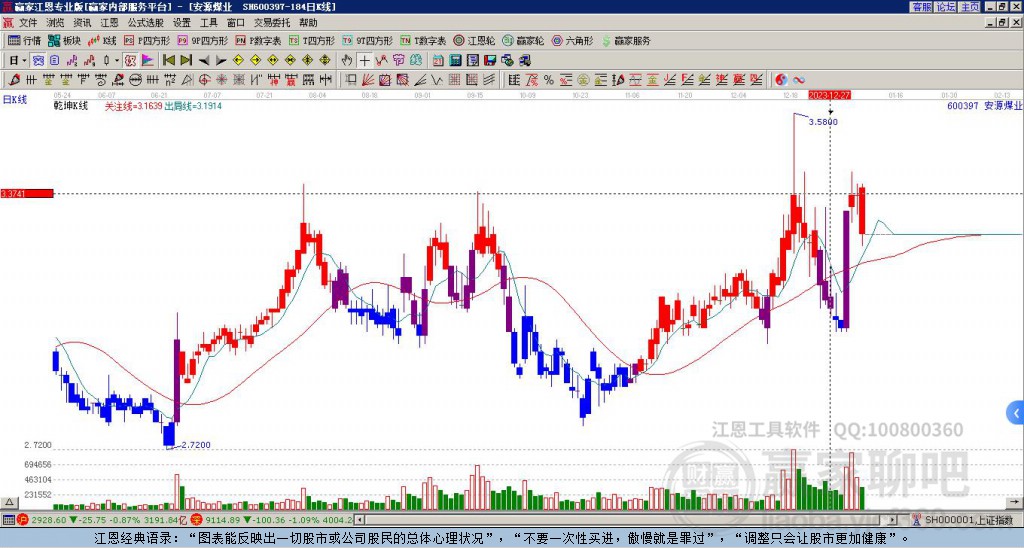Click the 深 Shenzhen index status icon
This screenshot has width=1024, height=548.
coord(196,521)
